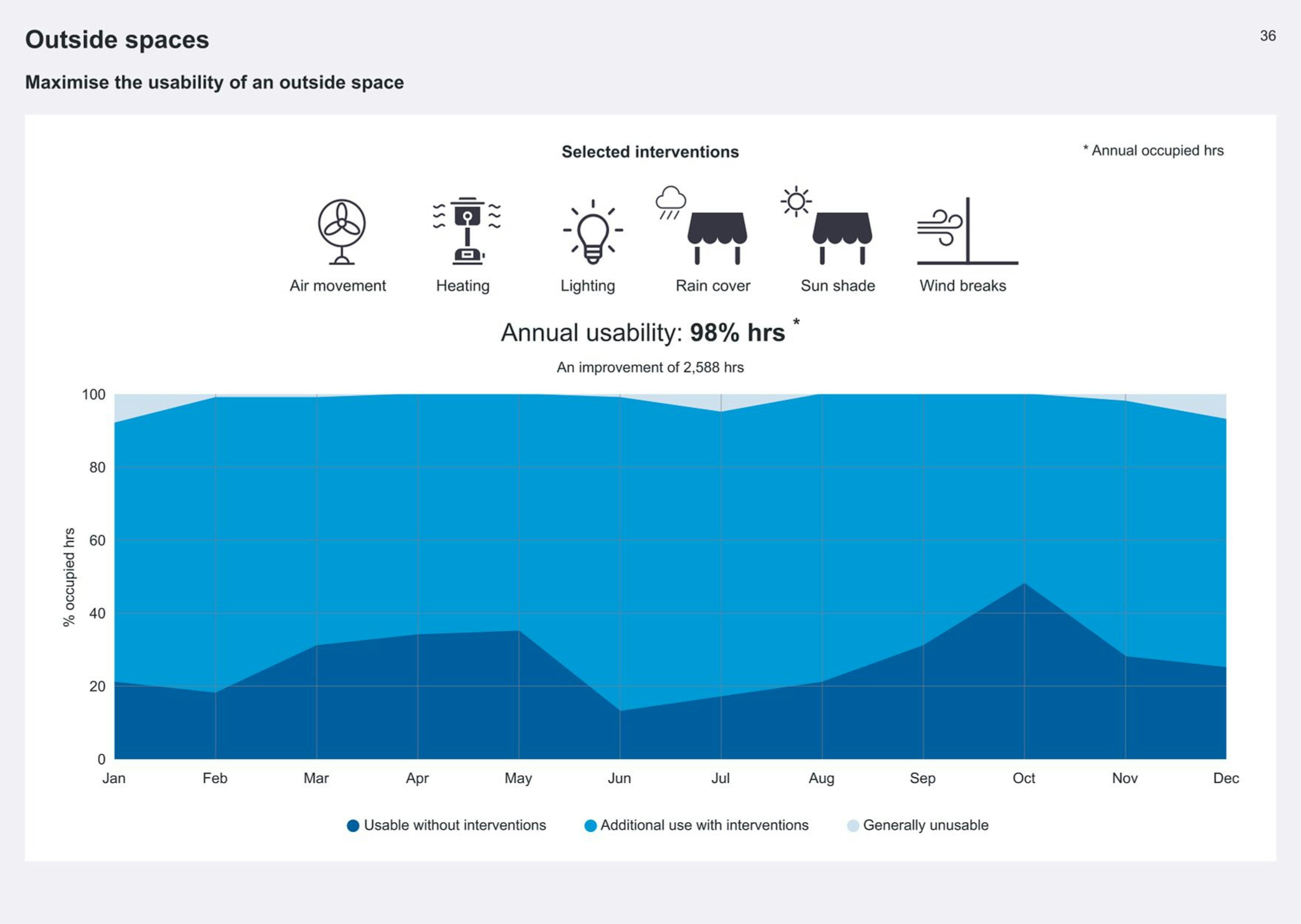Click the Oct label on x-axis
Screen dimensions: 1301x924
click(x=1023, y=778)
